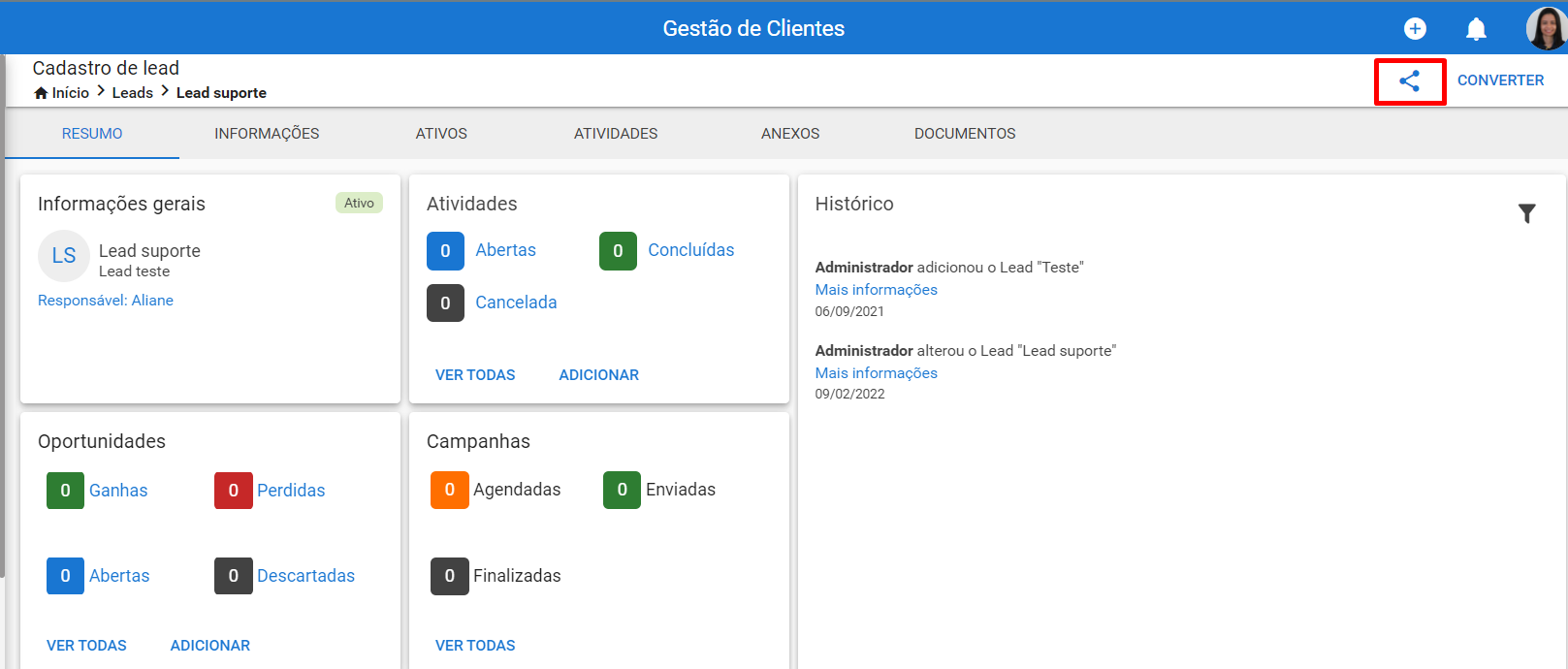Viewport: 1568px width, 669px height.
Task: Open Abertas opportunities link
Action: [x=119, y=576]
